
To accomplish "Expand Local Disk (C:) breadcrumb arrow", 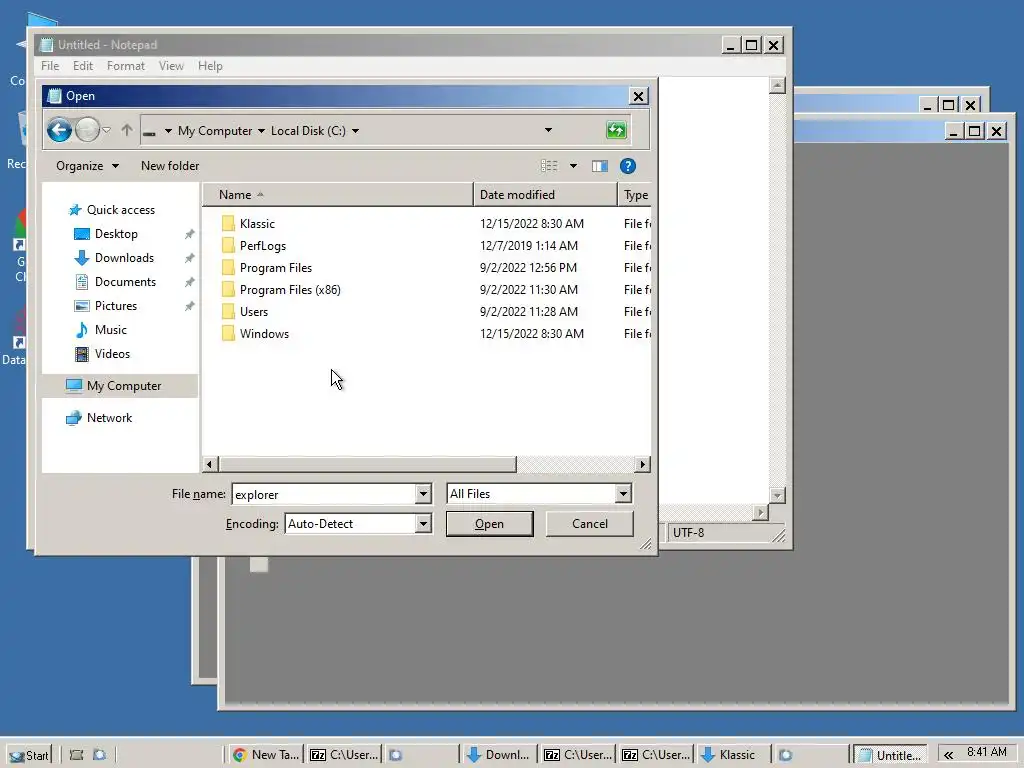I will [x=355, y=131].
